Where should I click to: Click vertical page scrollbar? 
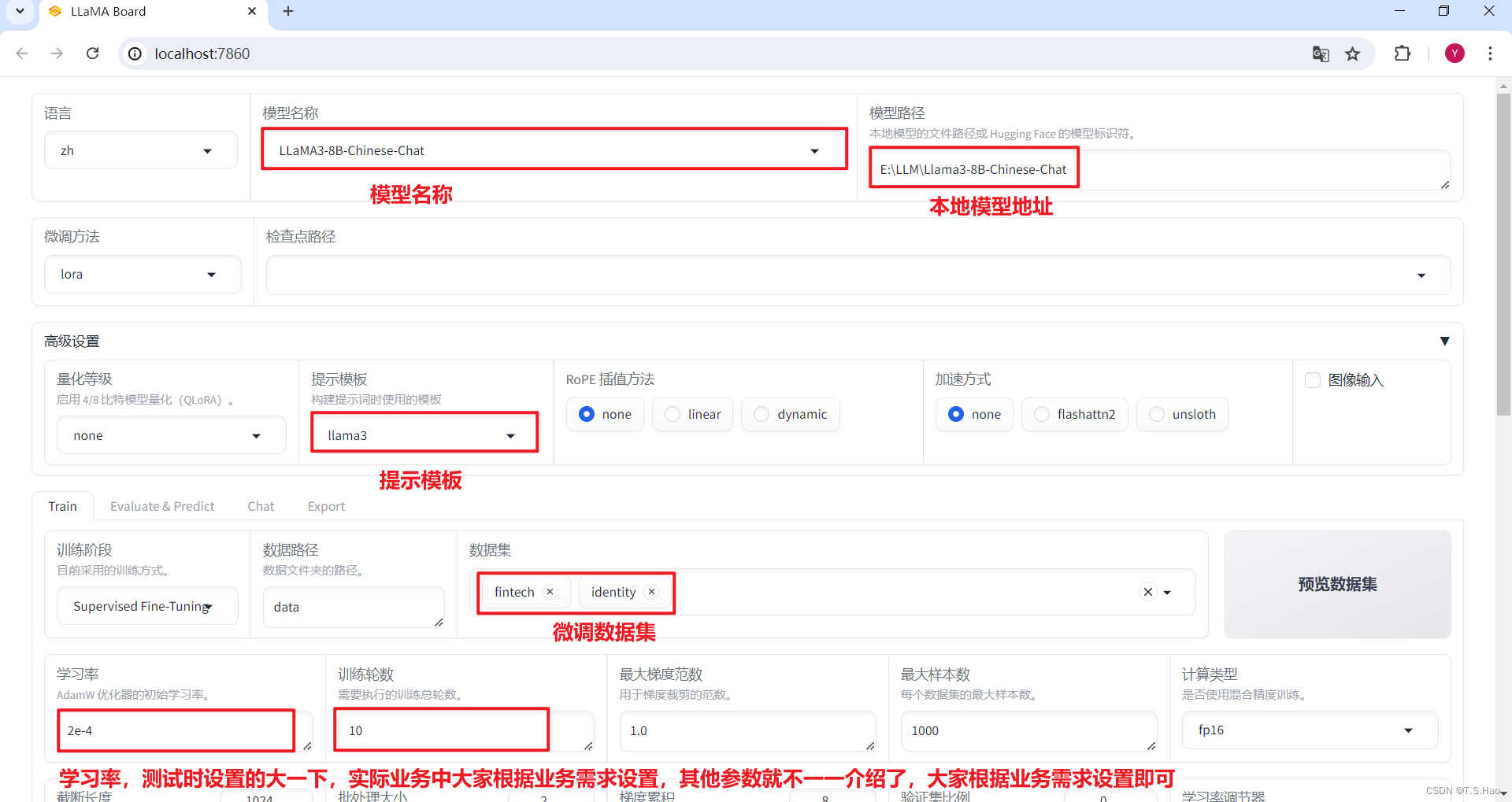pos(1503,253)
